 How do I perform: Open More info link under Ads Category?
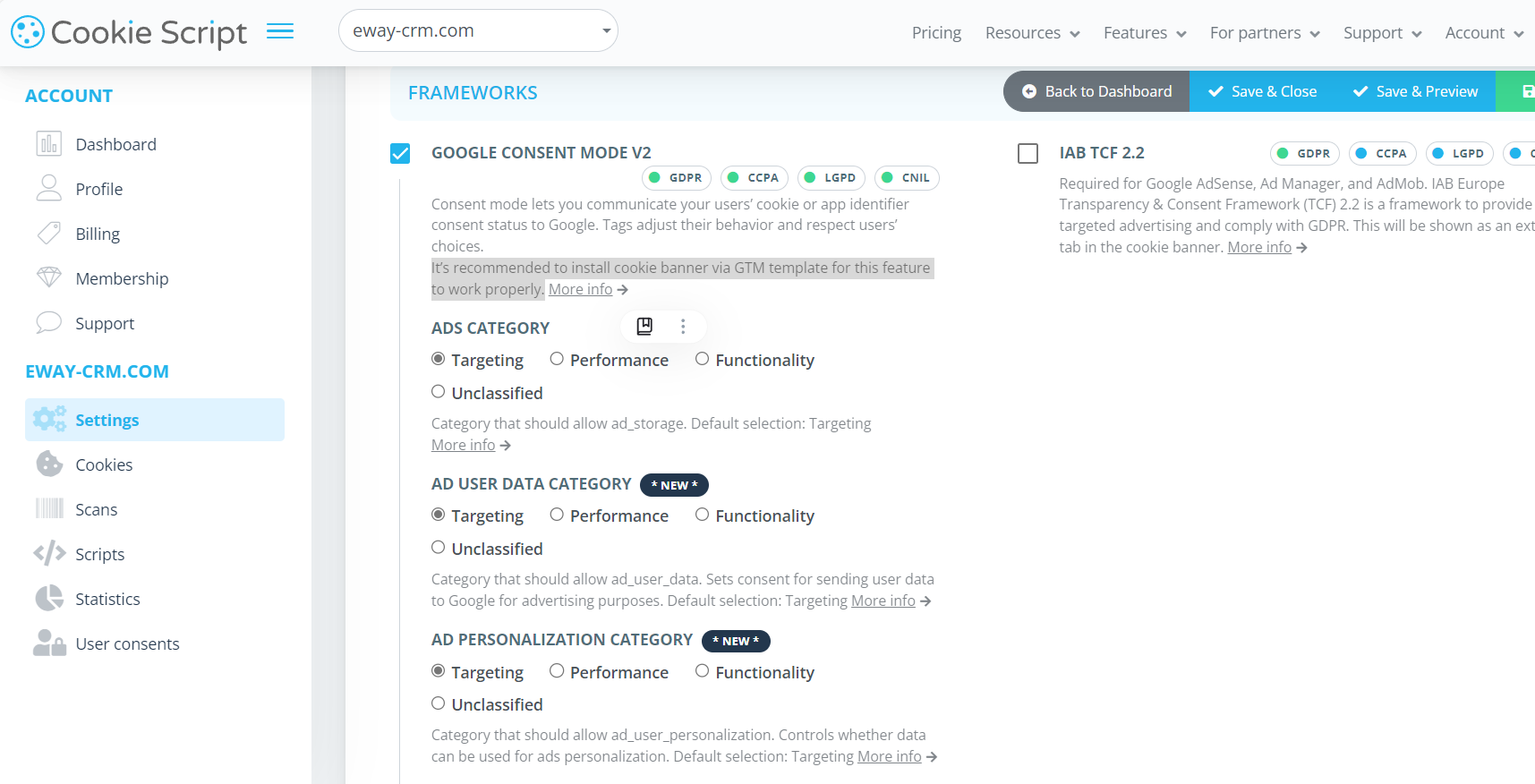pos(463,445)
